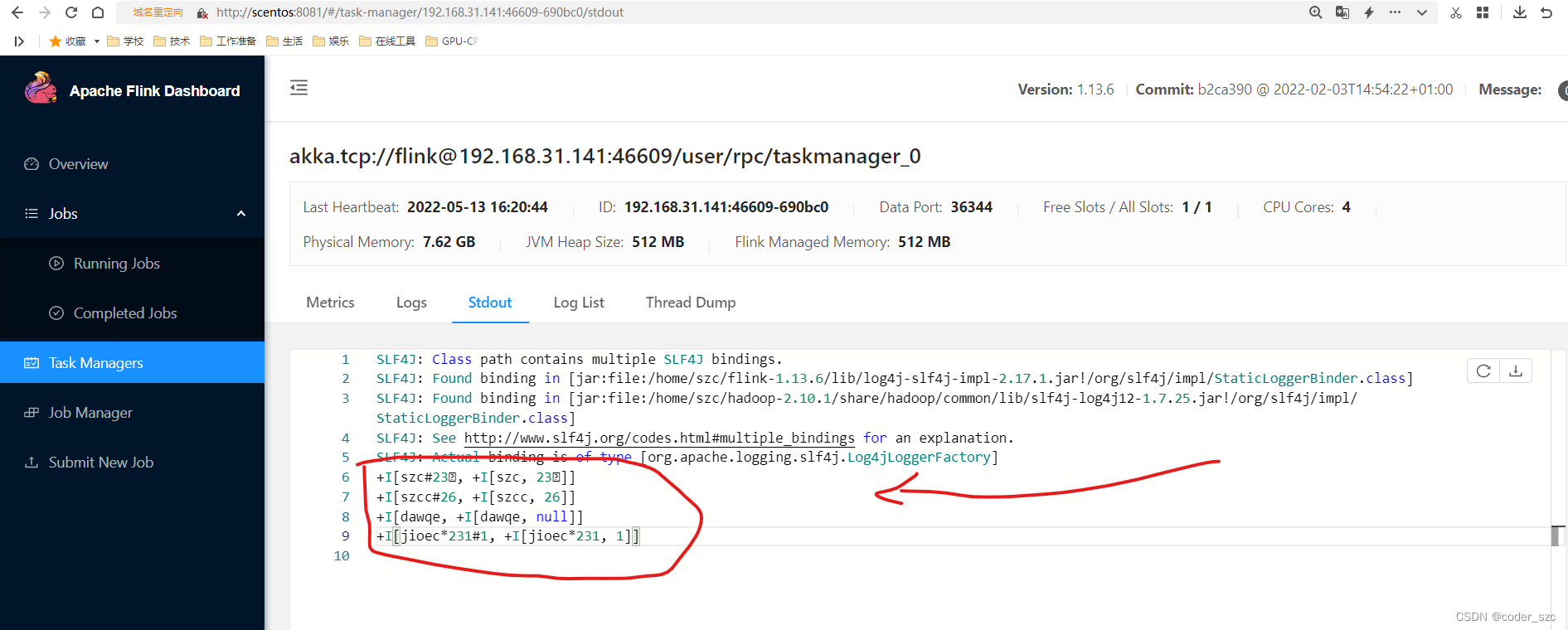
Task: Click the insecure site lock icon
Action: tap(202, 13)
